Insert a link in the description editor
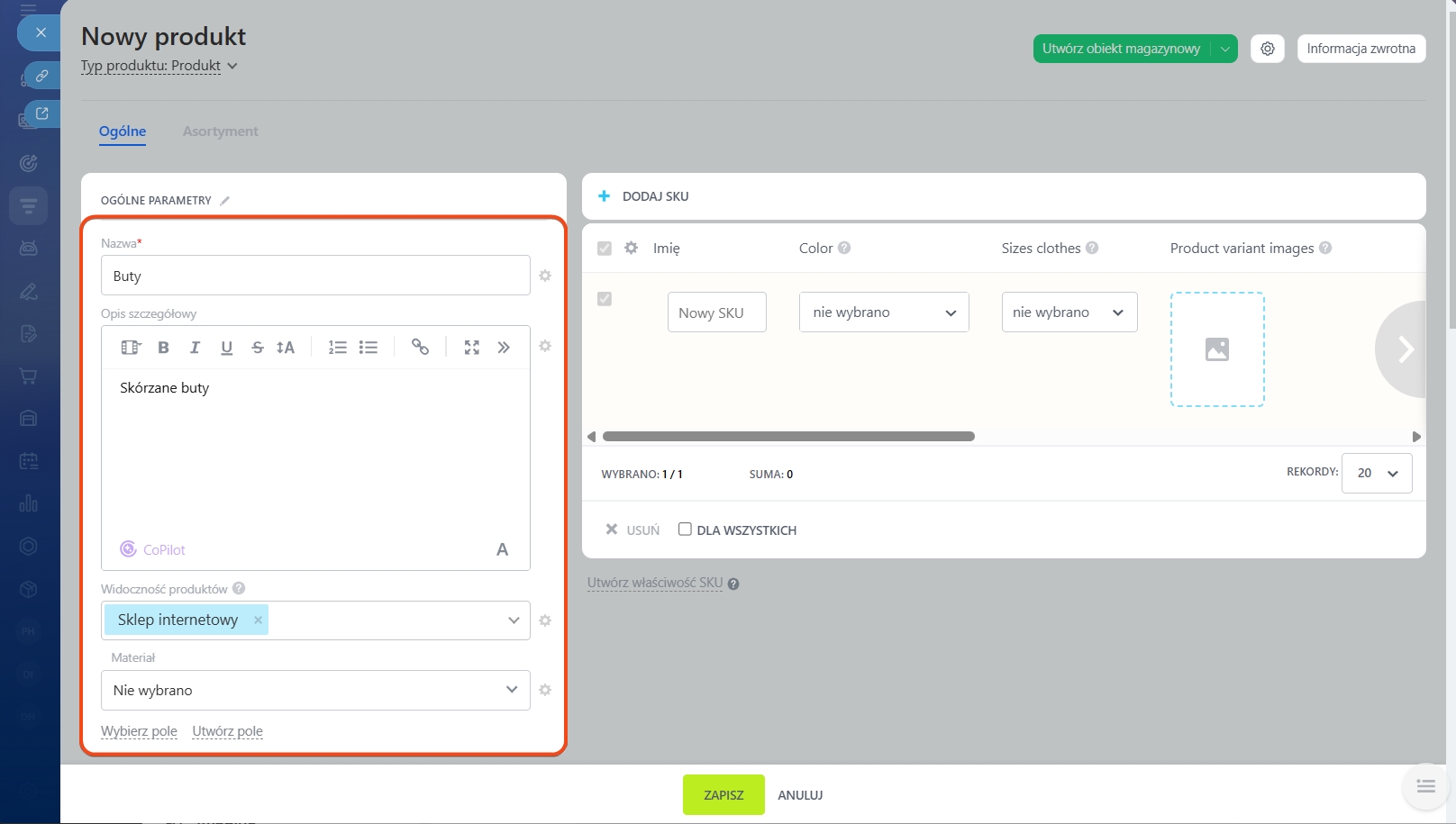This screenshot has width=1456, height=824. 420,348
